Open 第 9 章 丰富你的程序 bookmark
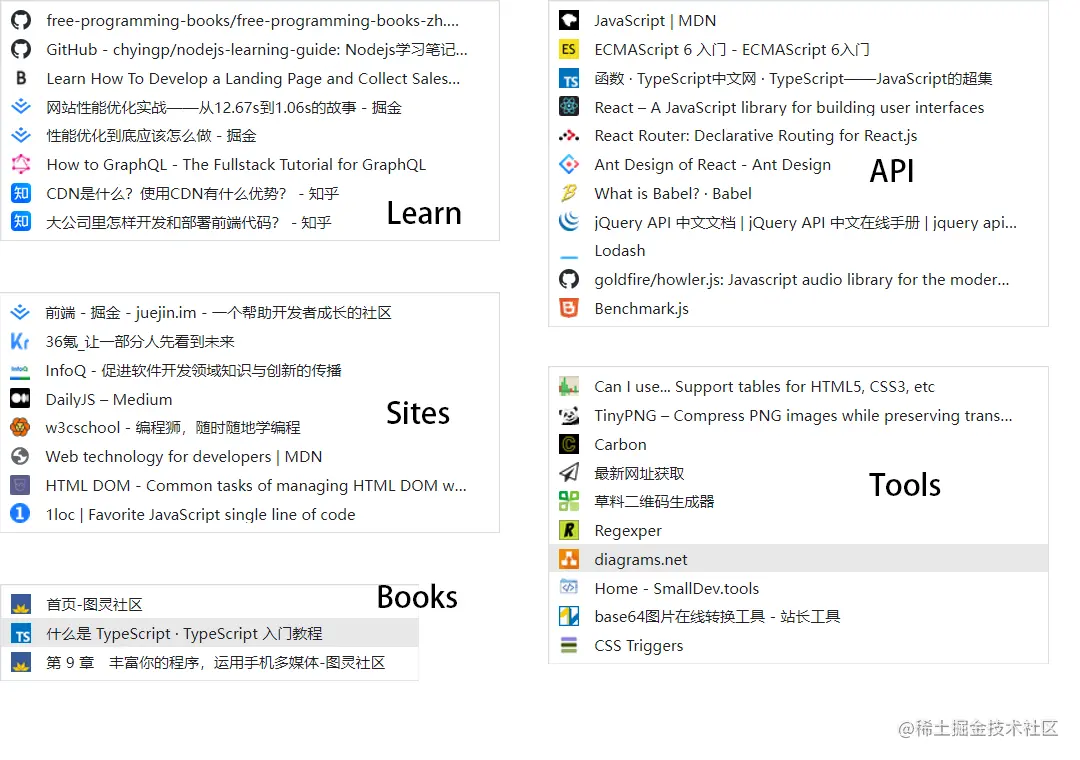 pyautogui.click(x=216, y=662)
